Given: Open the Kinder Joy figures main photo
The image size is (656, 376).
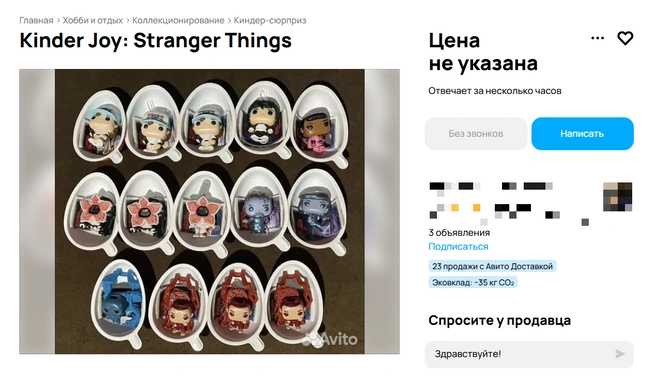Looking at the screenshot, I should [209, 211].
